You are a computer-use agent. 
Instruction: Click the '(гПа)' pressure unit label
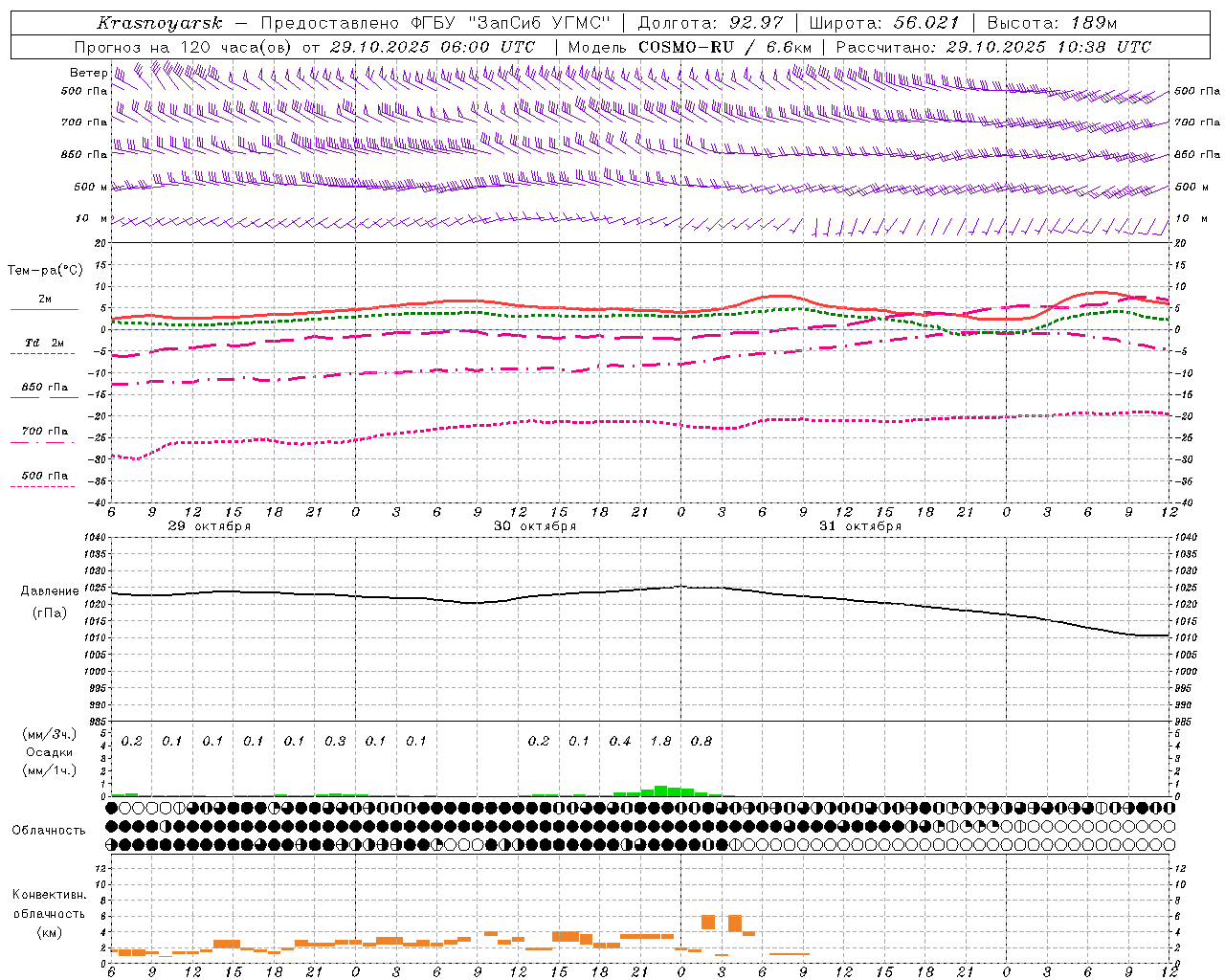[50, 613]
